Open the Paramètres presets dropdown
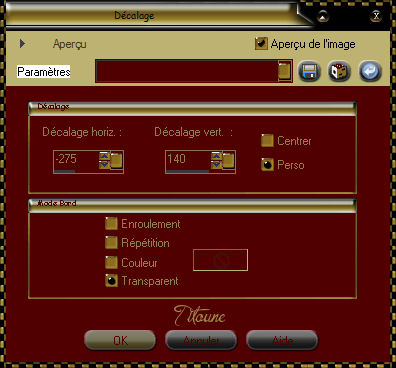396x368 pixels. click(284, 71)
